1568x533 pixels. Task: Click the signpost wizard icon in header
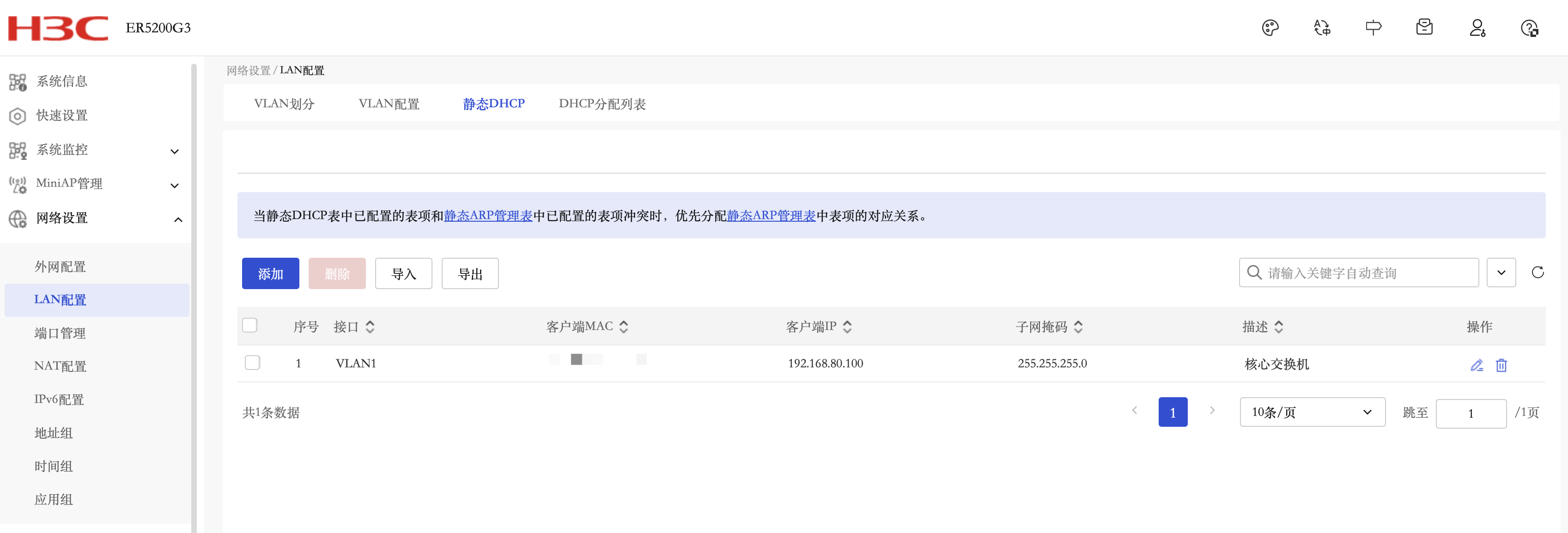pos(1373,28)
